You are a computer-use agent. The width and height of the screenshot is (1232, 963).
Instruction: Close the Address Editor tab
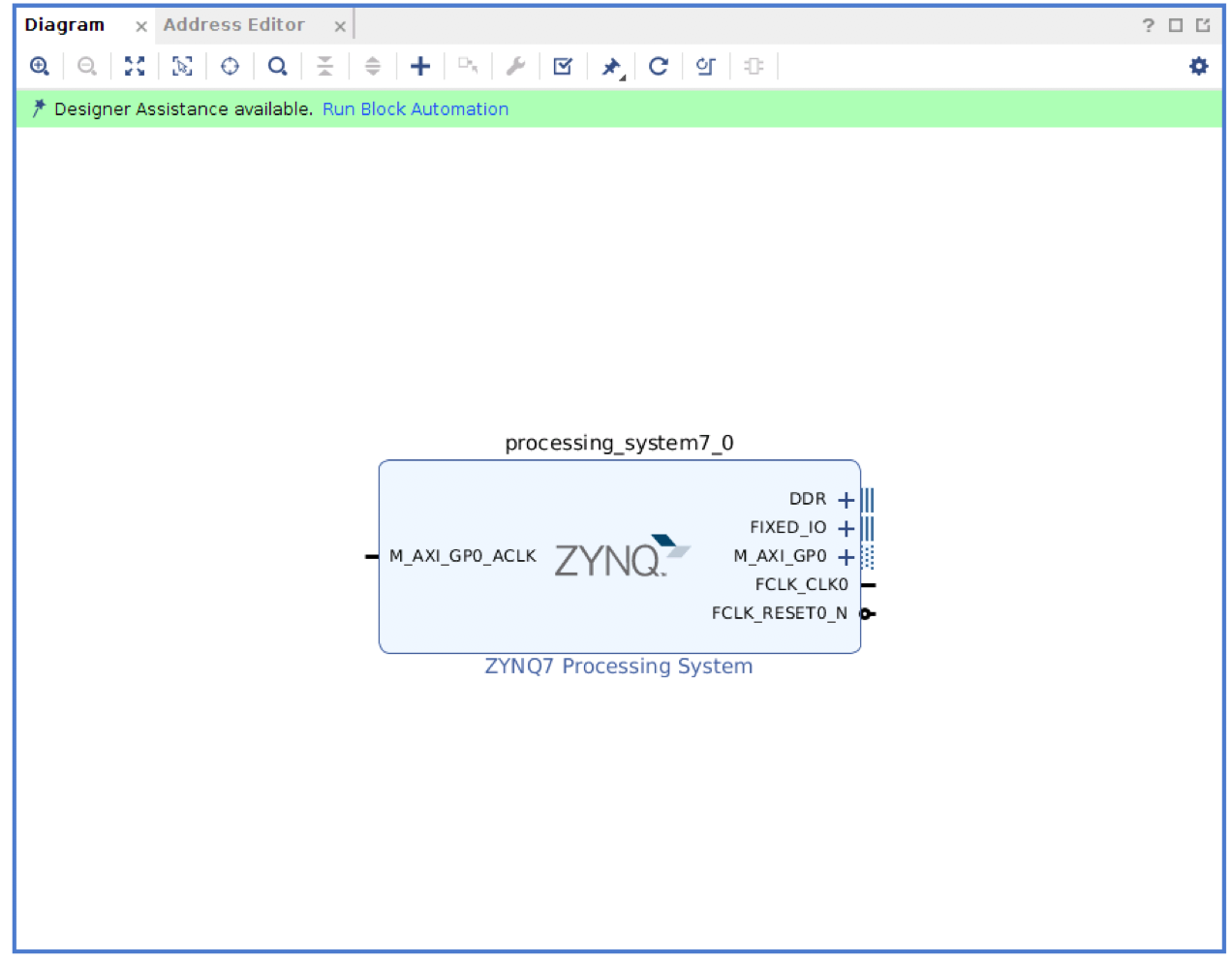click(x=340, y=26)
